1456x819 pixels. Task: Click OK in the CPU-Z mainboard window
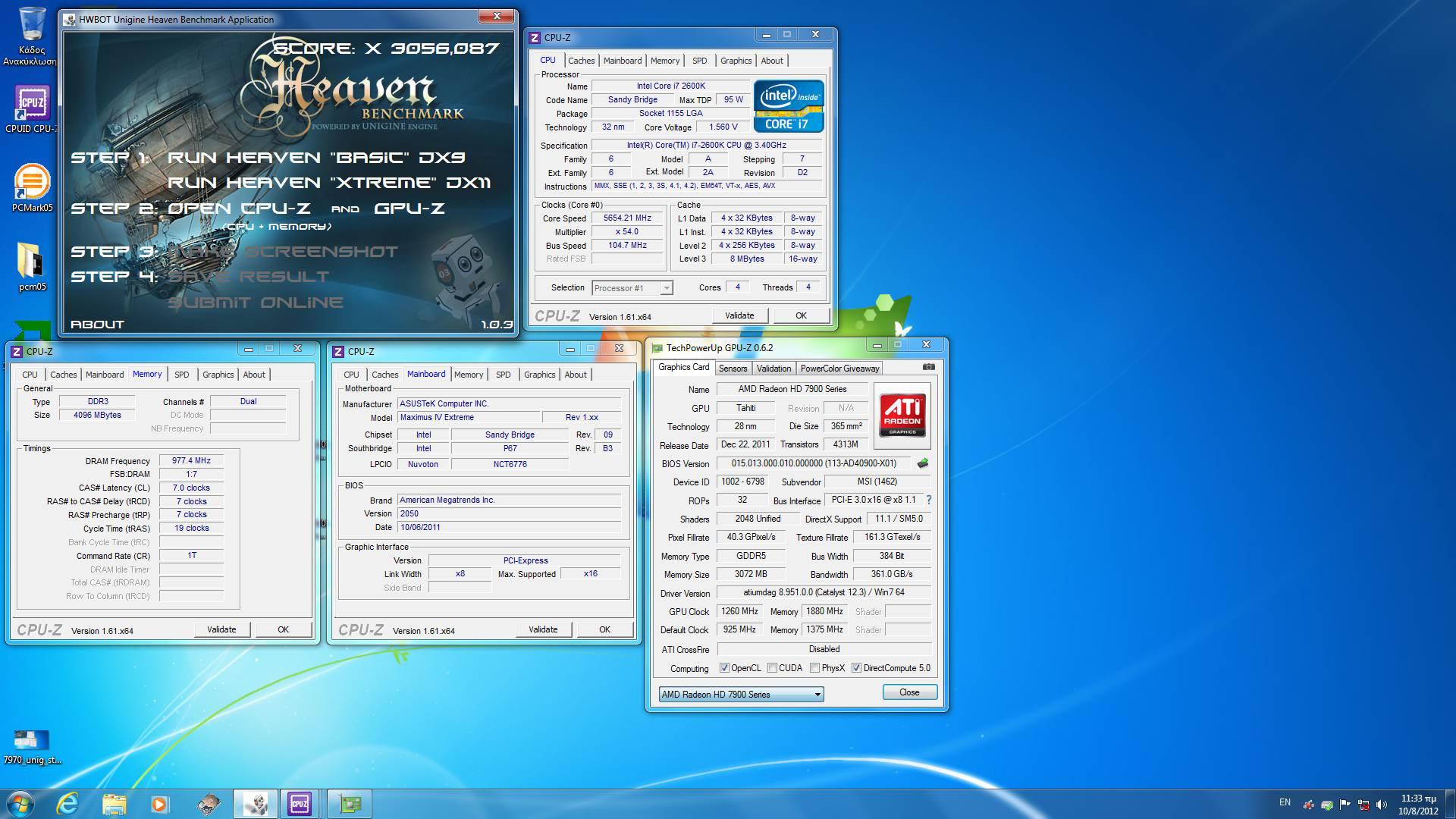[604, 629]
